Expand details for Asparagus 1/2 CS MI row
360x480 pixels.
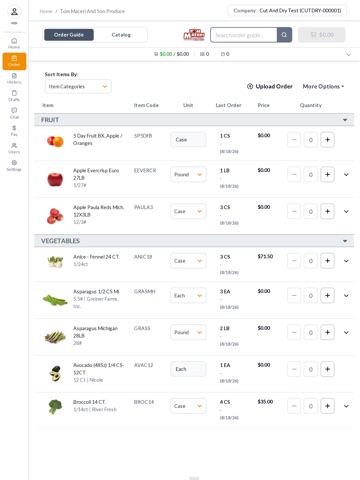346,295
